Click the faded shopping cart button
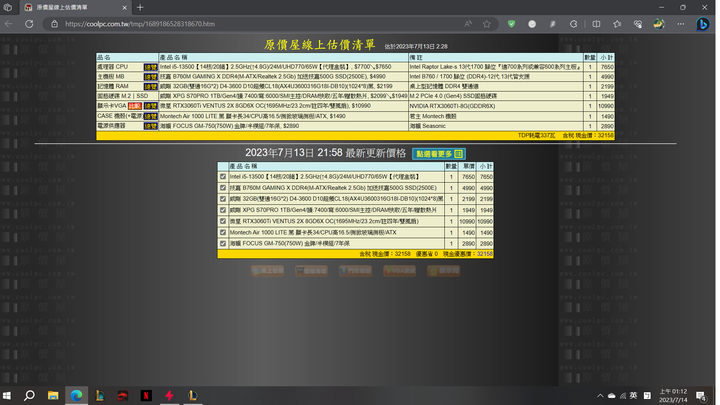 click(x=311, y=271)
